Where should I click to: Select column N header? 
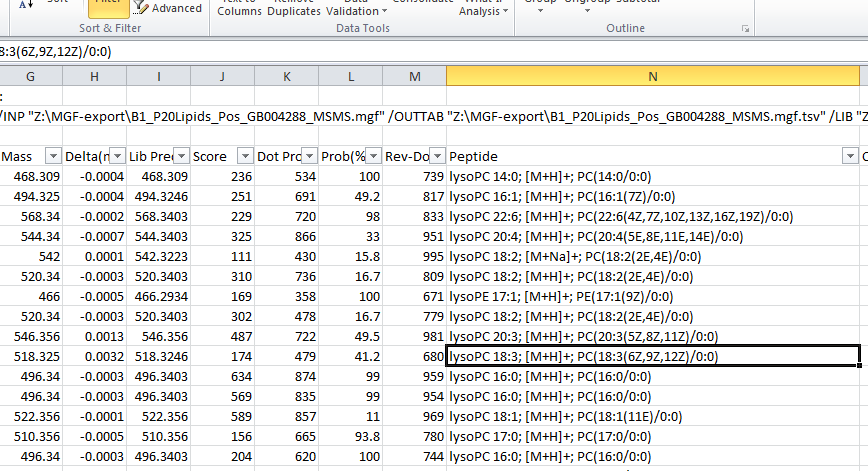[x=653, y=76]
